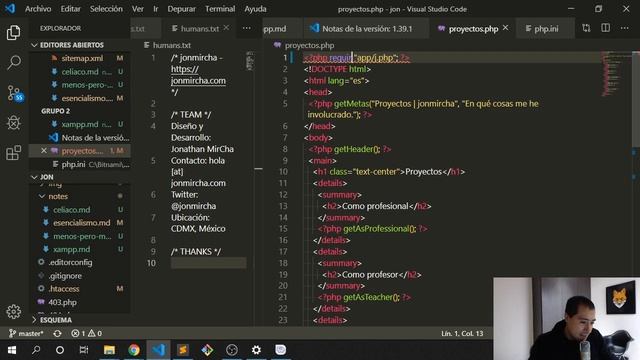Screen dimensions: 640x360
Task: Click the humans.txt breadcrumb
Action: click(171, 45)
